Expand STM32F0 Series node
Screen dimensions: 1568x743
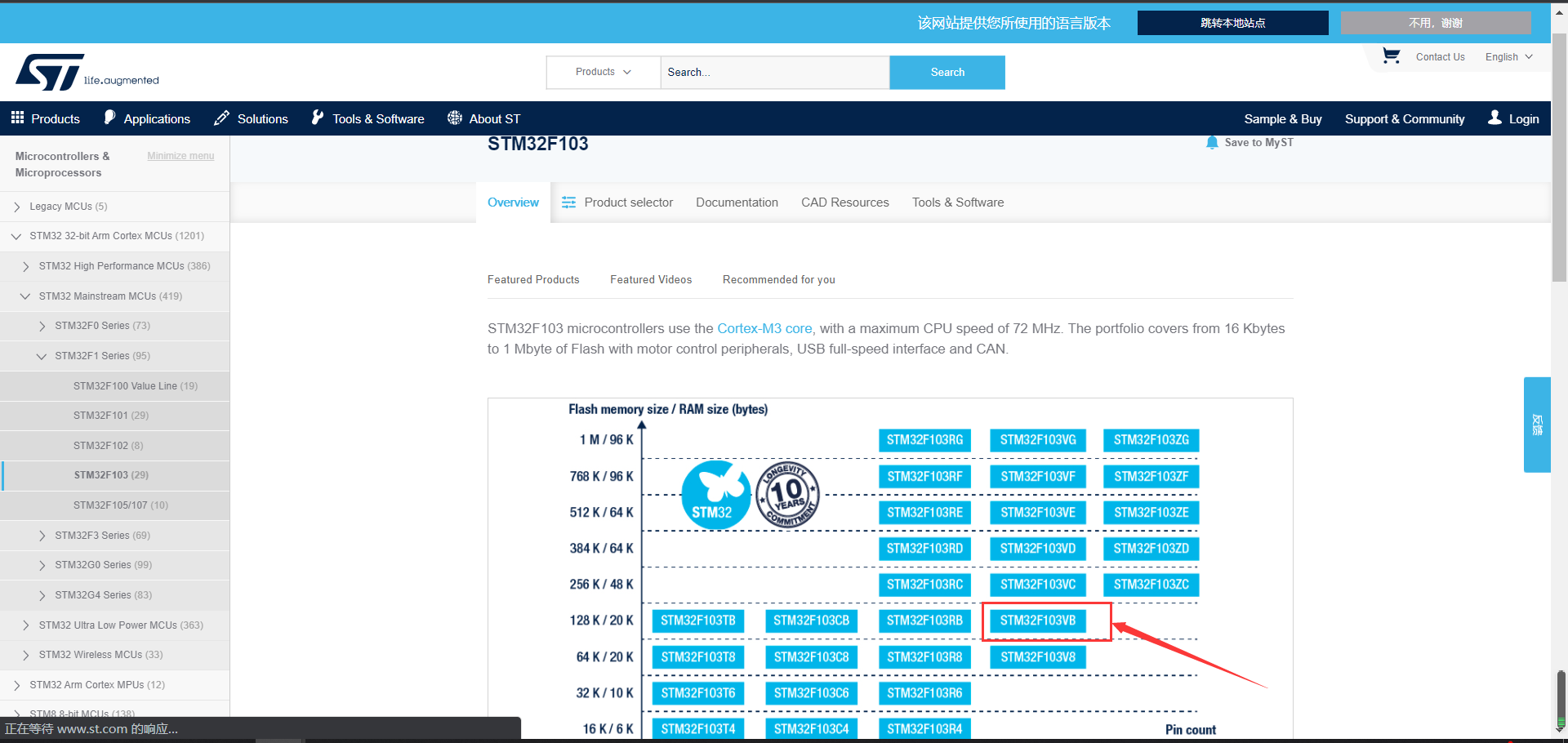click(x=42, y=326)
